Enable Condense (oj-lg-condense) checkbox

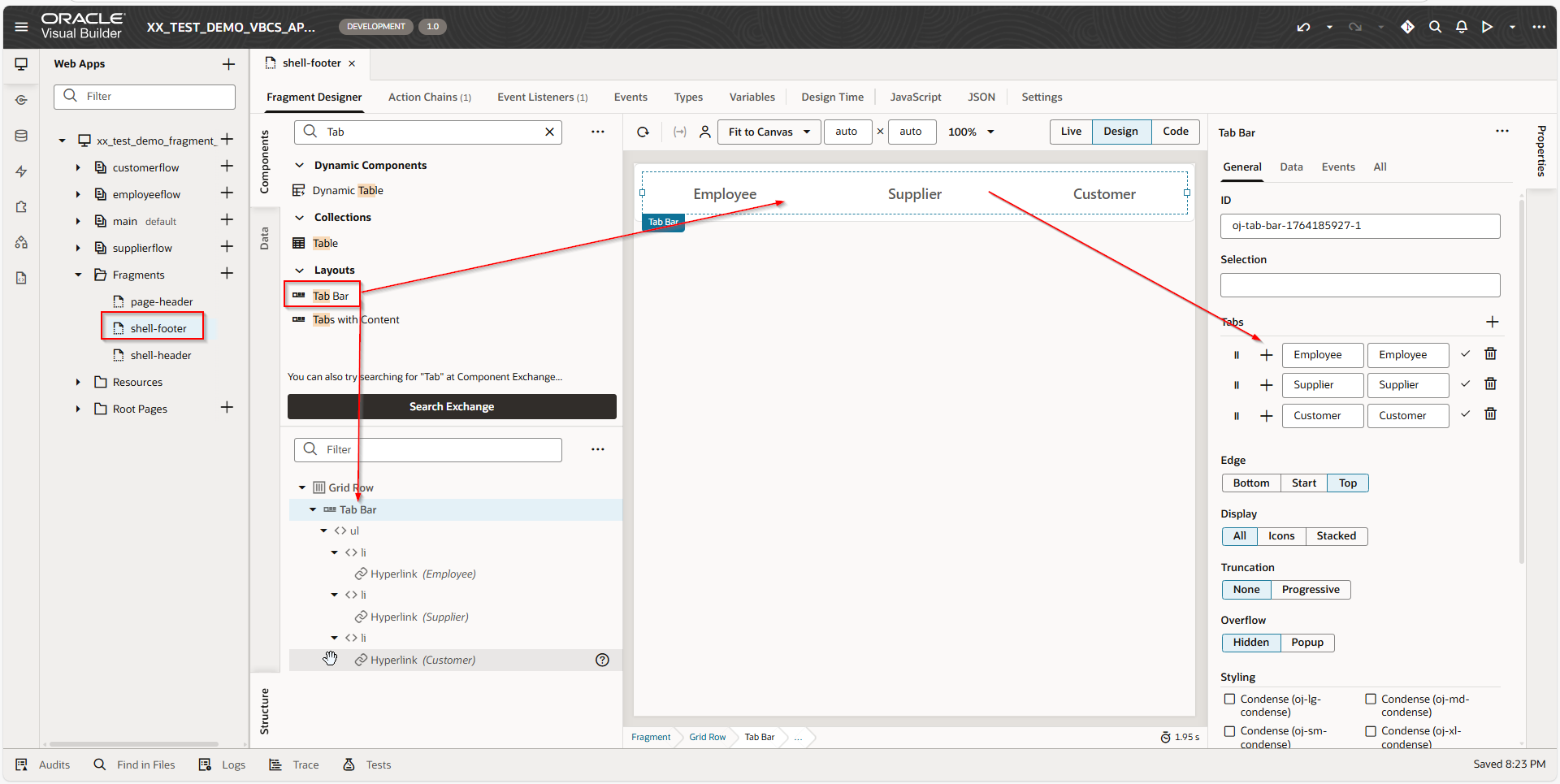tap(1229, 699)
